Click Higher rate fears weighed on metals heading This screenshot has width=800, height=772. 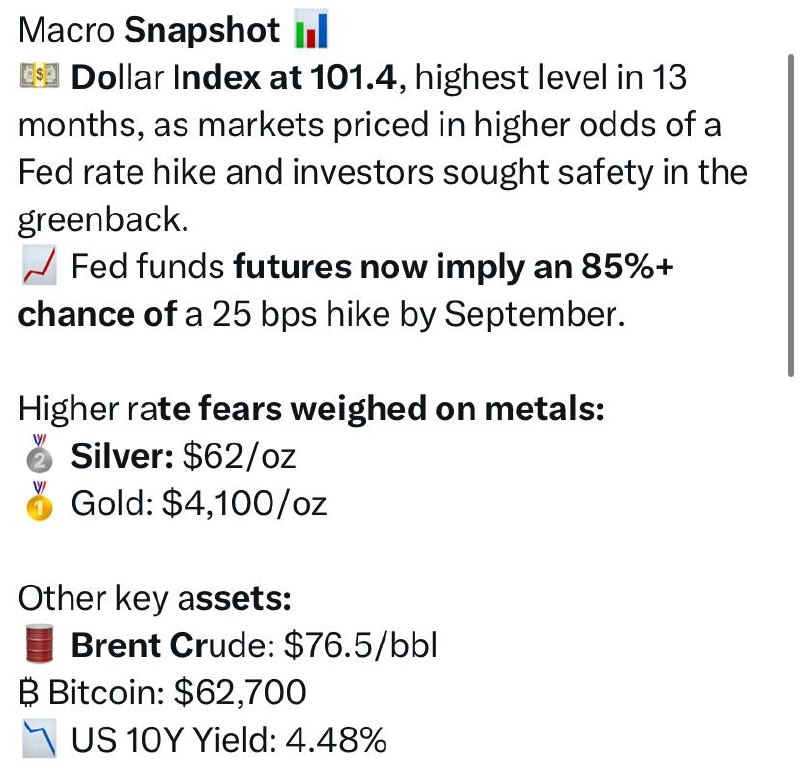click(311, 409)
